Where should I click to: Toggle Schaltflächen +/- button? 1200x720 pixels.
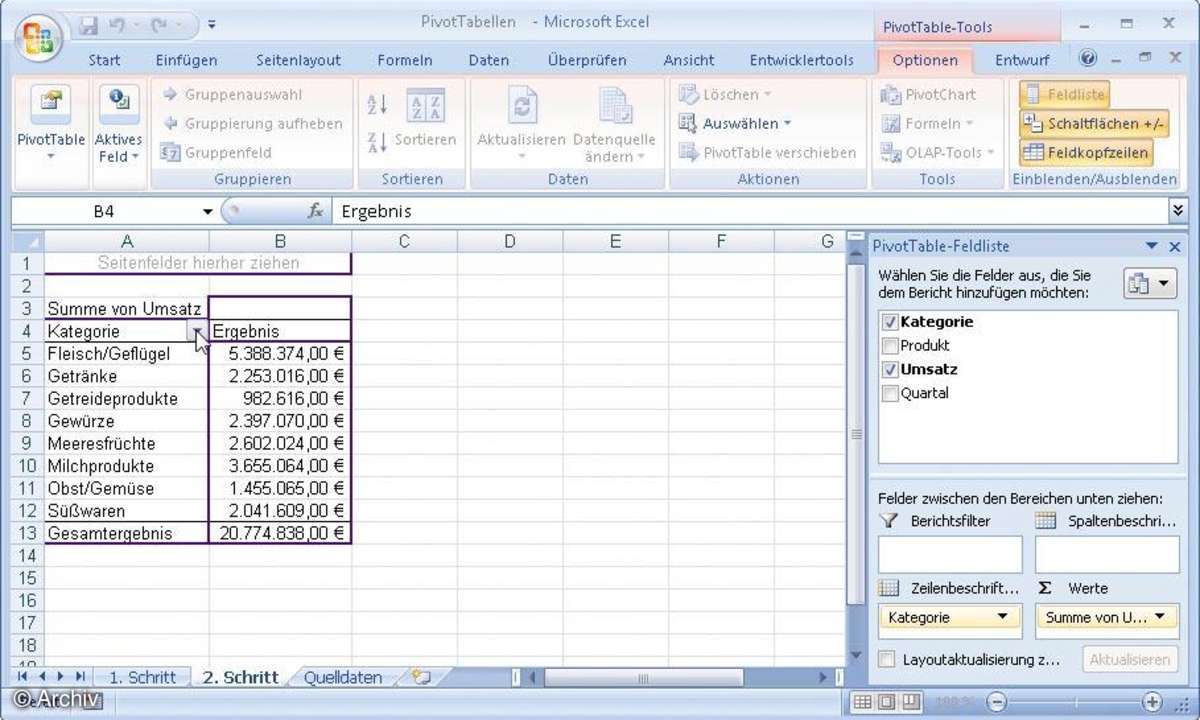point(1093,124)
